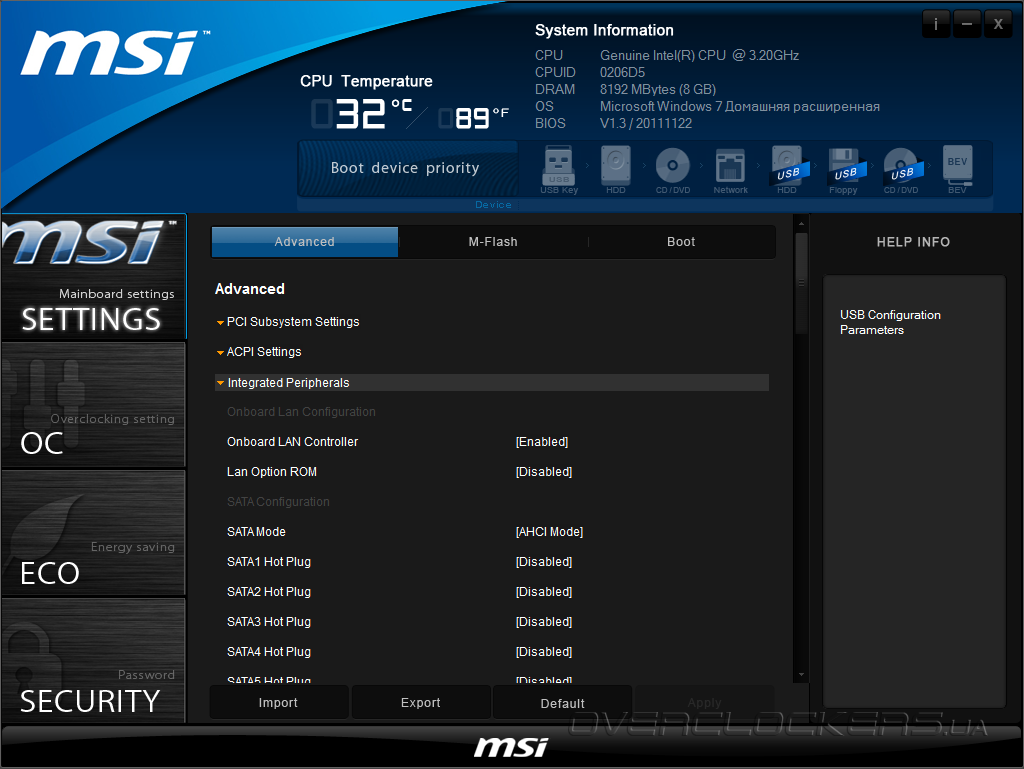The width and height of the screenshot is (1024, 769).
Task: Click the Lan Option ROM label
Action: tap(272, 472)
